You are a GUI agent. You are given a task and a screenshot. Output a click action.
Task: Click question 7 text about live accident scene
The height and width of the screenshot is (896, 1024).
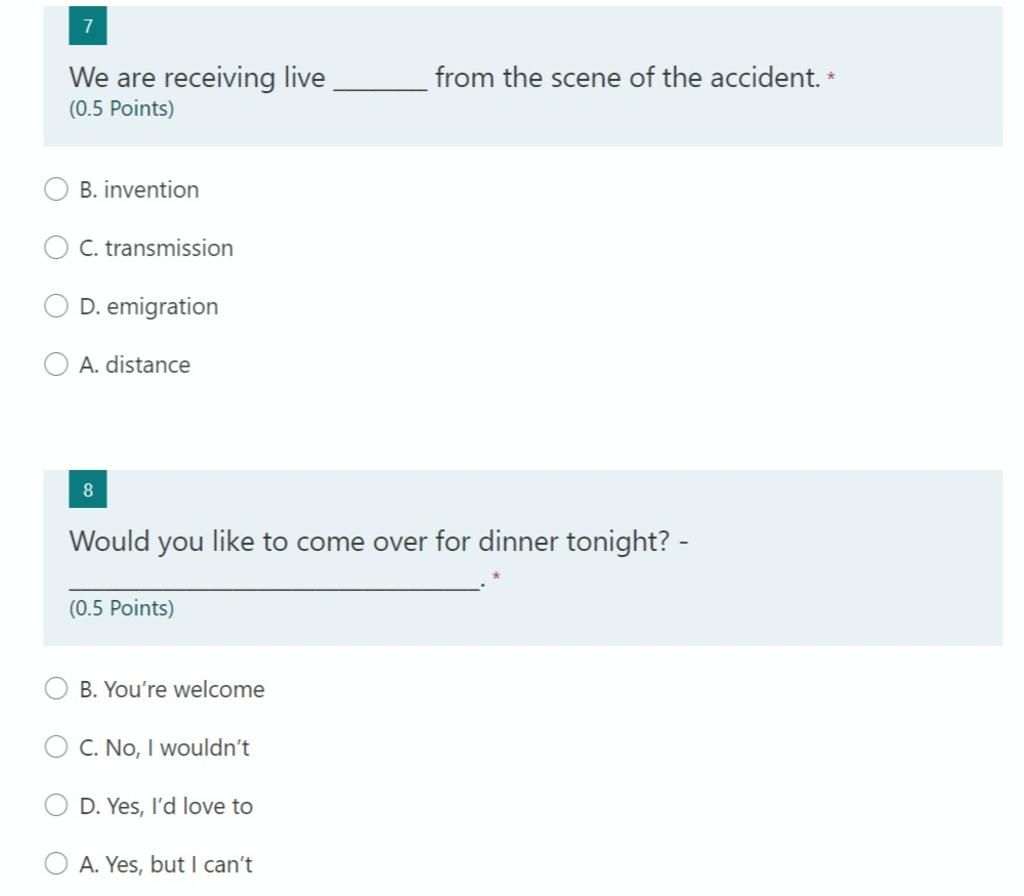445,78
